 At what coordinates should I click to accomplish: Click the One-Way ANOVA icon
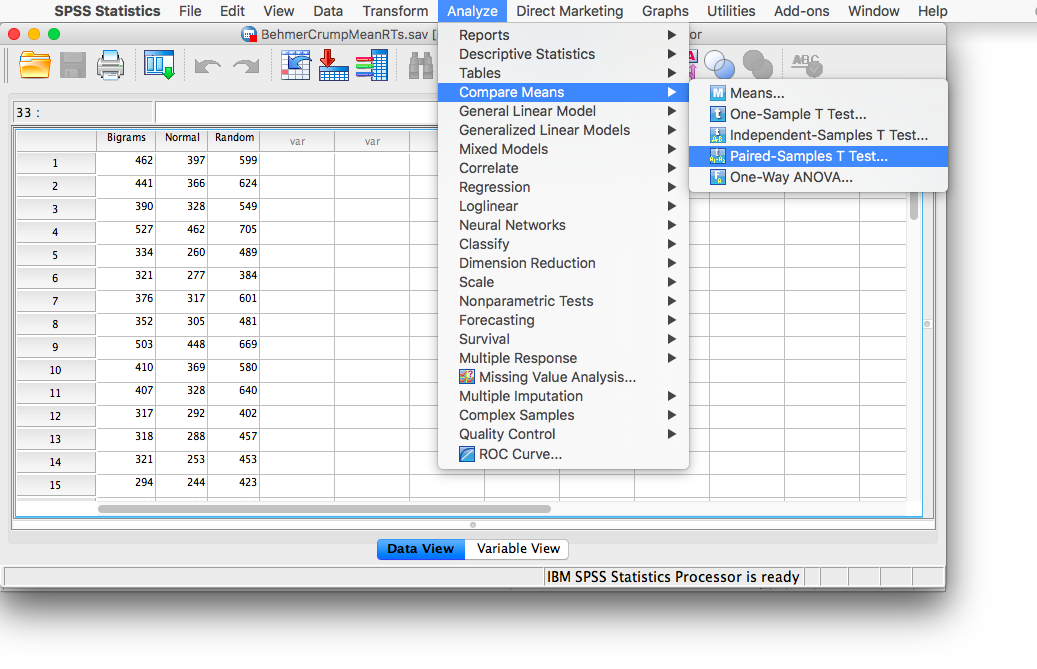718,177
